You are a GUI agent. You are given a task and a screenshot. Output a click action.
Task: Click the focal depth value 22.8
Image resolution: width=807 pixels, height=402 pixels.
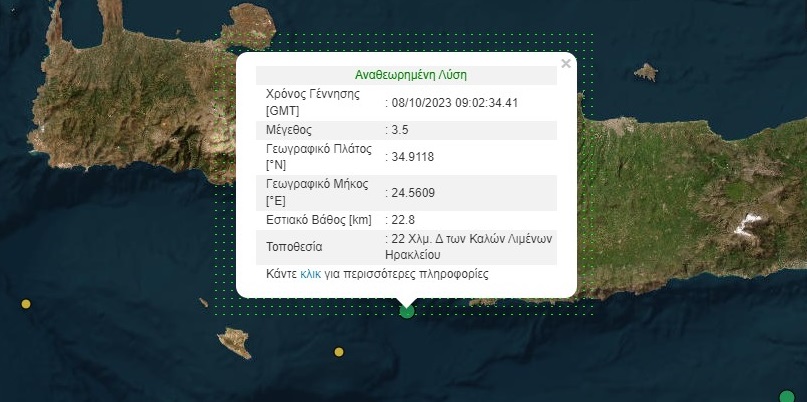[404, 220]
